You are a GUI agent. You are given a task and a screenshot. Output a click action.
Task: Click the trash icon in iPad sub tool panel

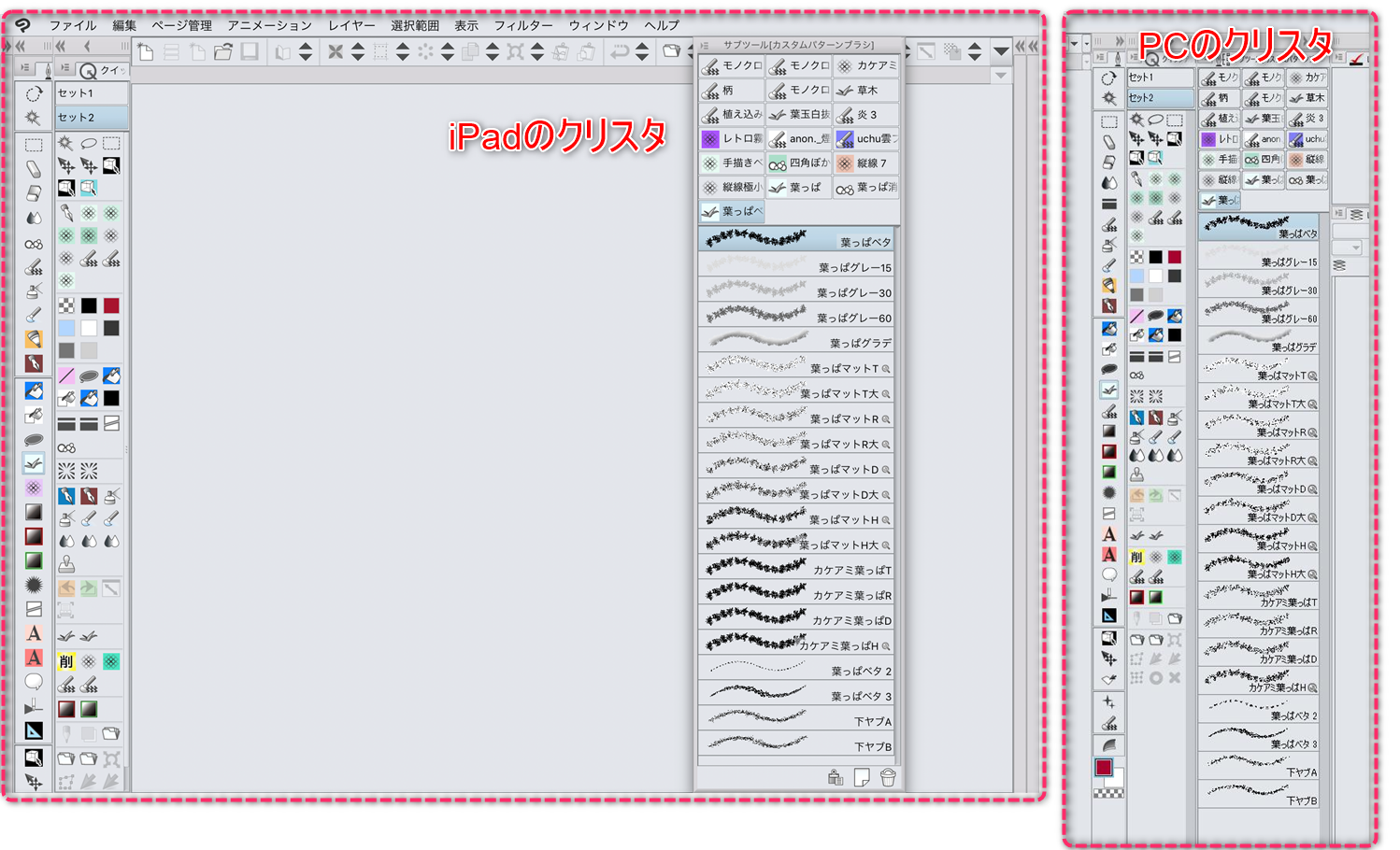[x=888, y=777]
